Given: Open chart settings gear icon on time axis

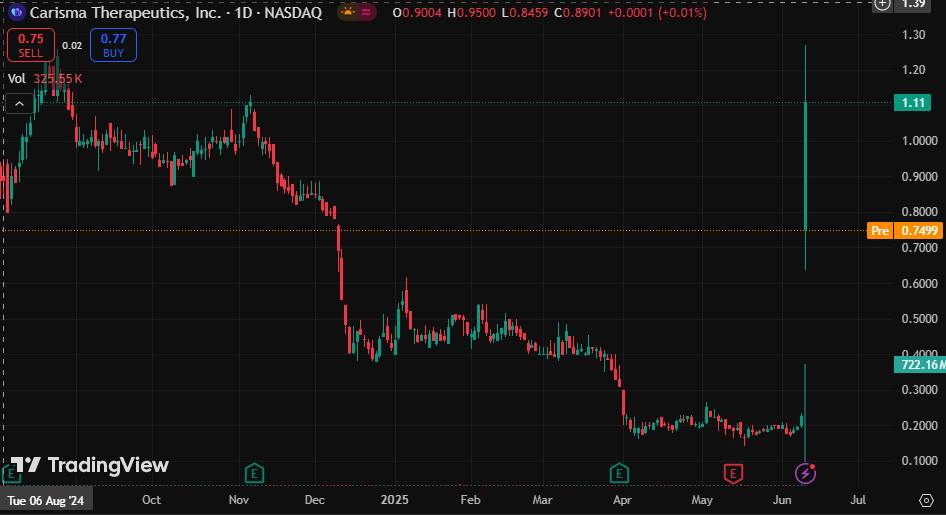Looking at the screenshot, I should (x=926, y=500).
